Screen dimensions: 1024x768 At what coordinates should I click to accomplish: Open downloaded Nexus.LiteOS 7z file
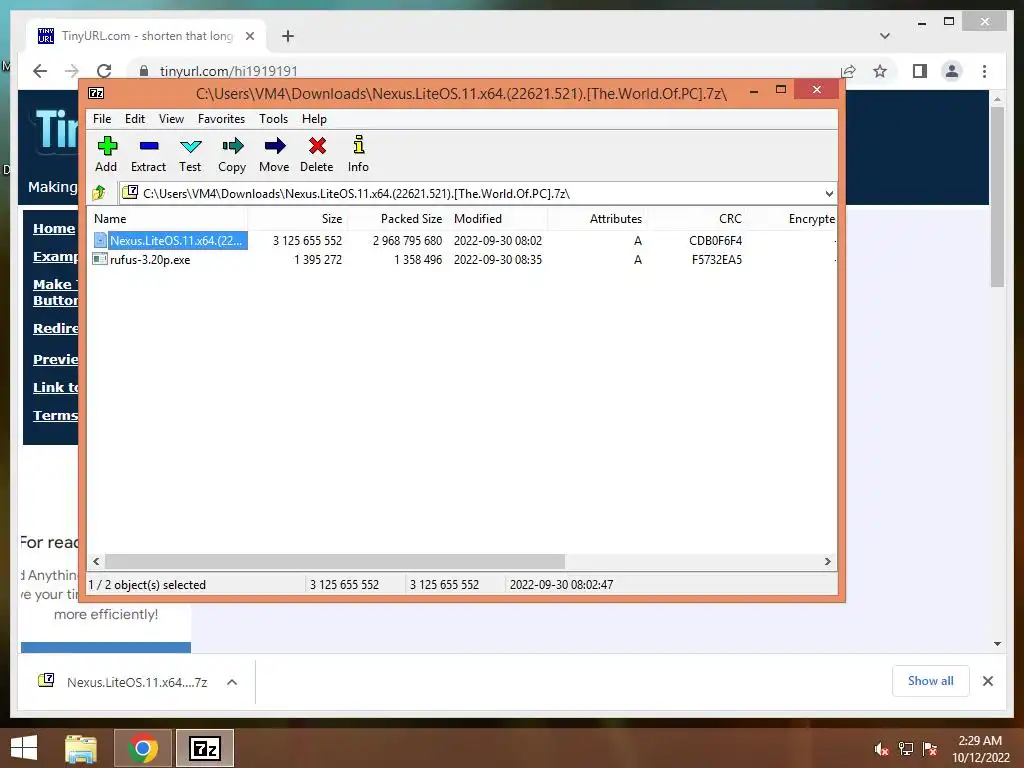coord(137,682)
